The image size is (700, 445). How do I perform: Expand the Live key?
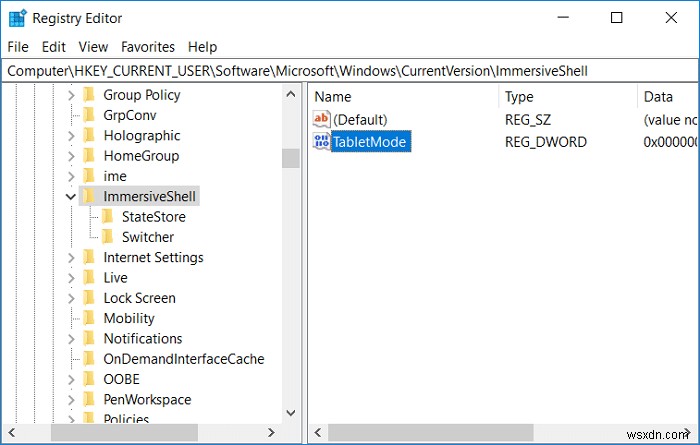pos(71,278)
